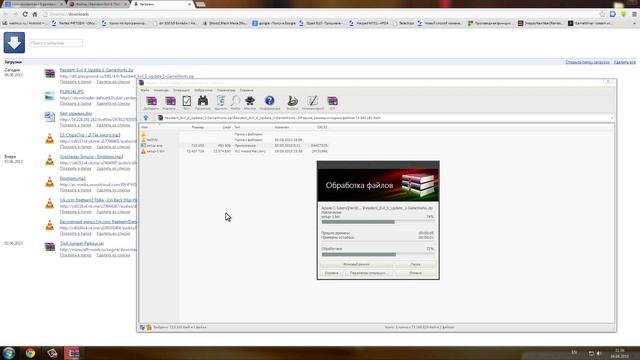Screen dimensions: 640x360
Task: Sort by the CRC32 column header
Action: [x=322, y=127]
